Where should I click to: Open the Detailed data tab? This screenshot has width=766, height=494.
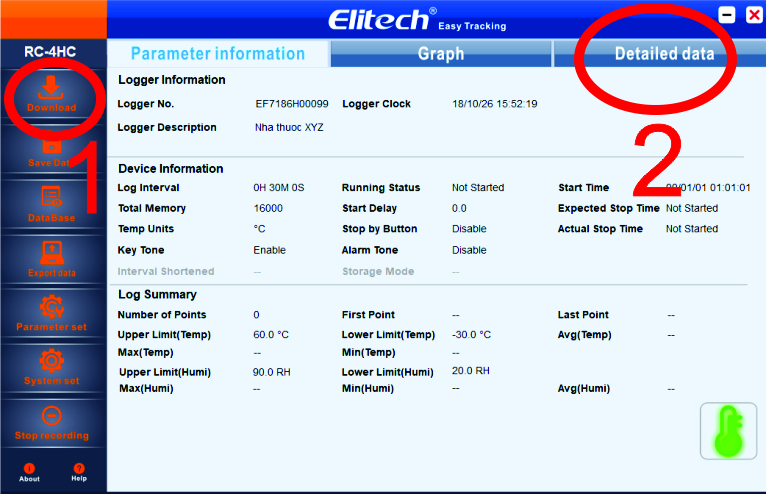[x=664, y=54]
